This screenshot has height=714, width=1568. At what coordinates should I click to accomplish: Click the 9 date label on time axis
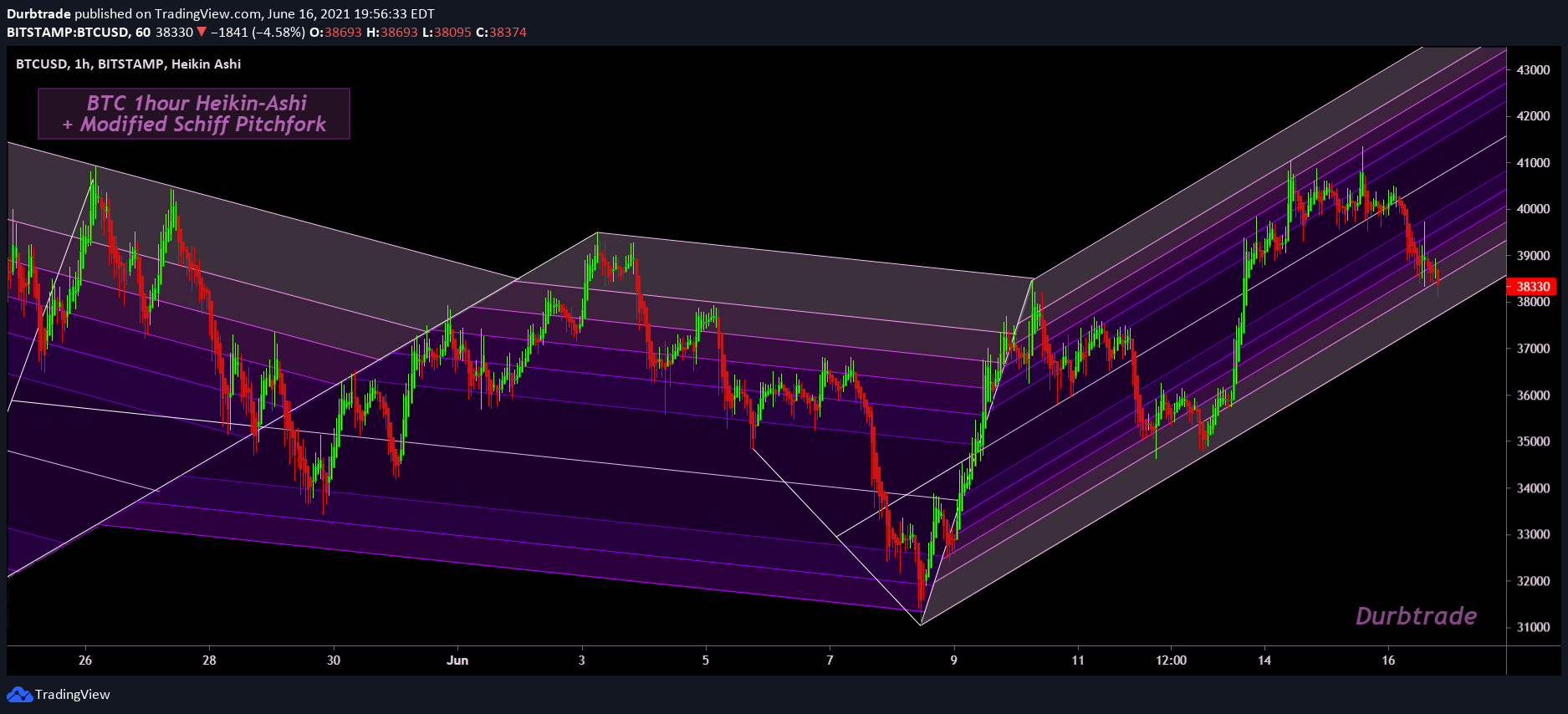(x=953, y=660)
